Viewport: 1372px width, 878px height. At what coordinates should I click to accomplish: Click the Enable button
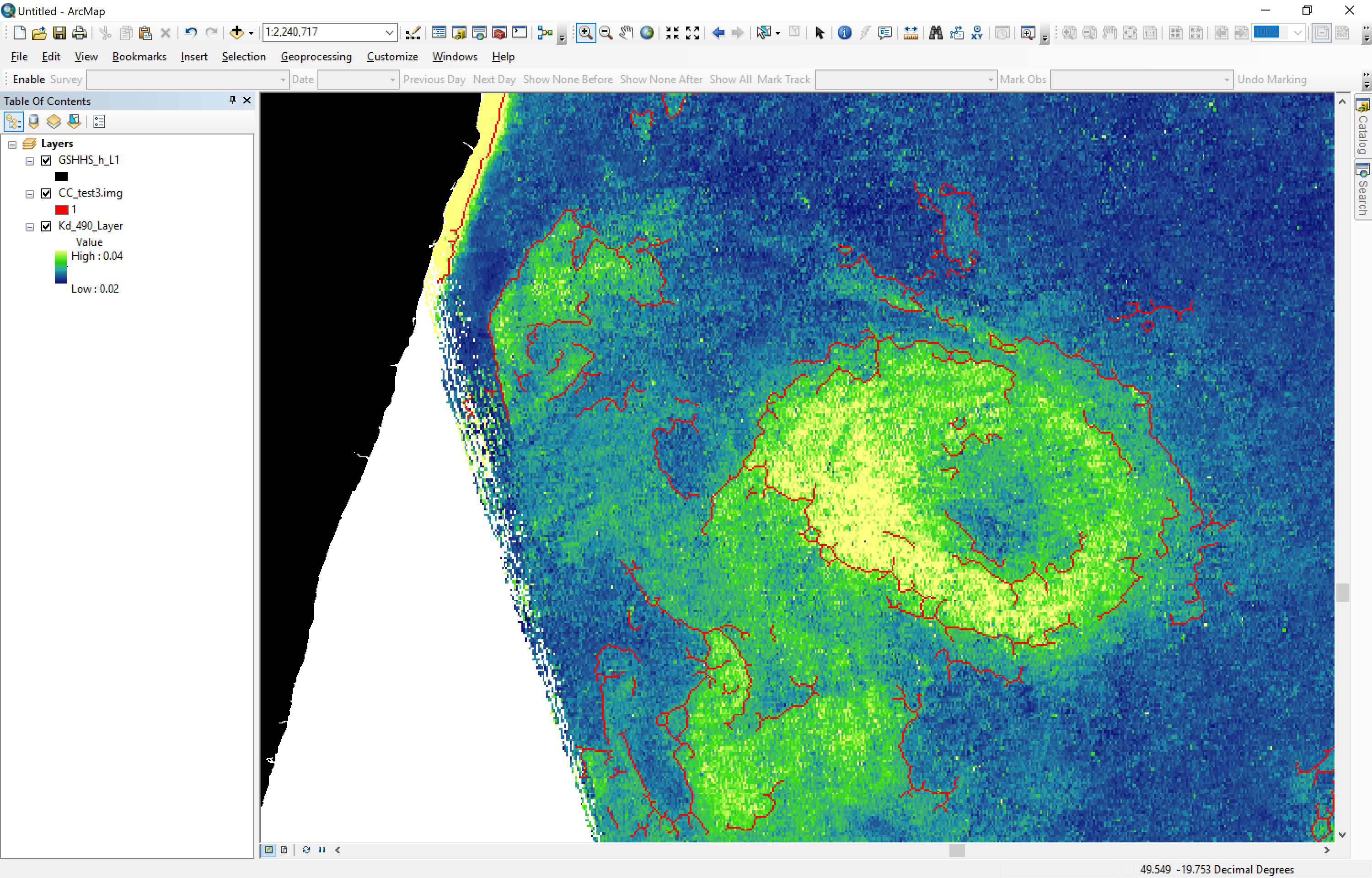(x=28, y=79)
